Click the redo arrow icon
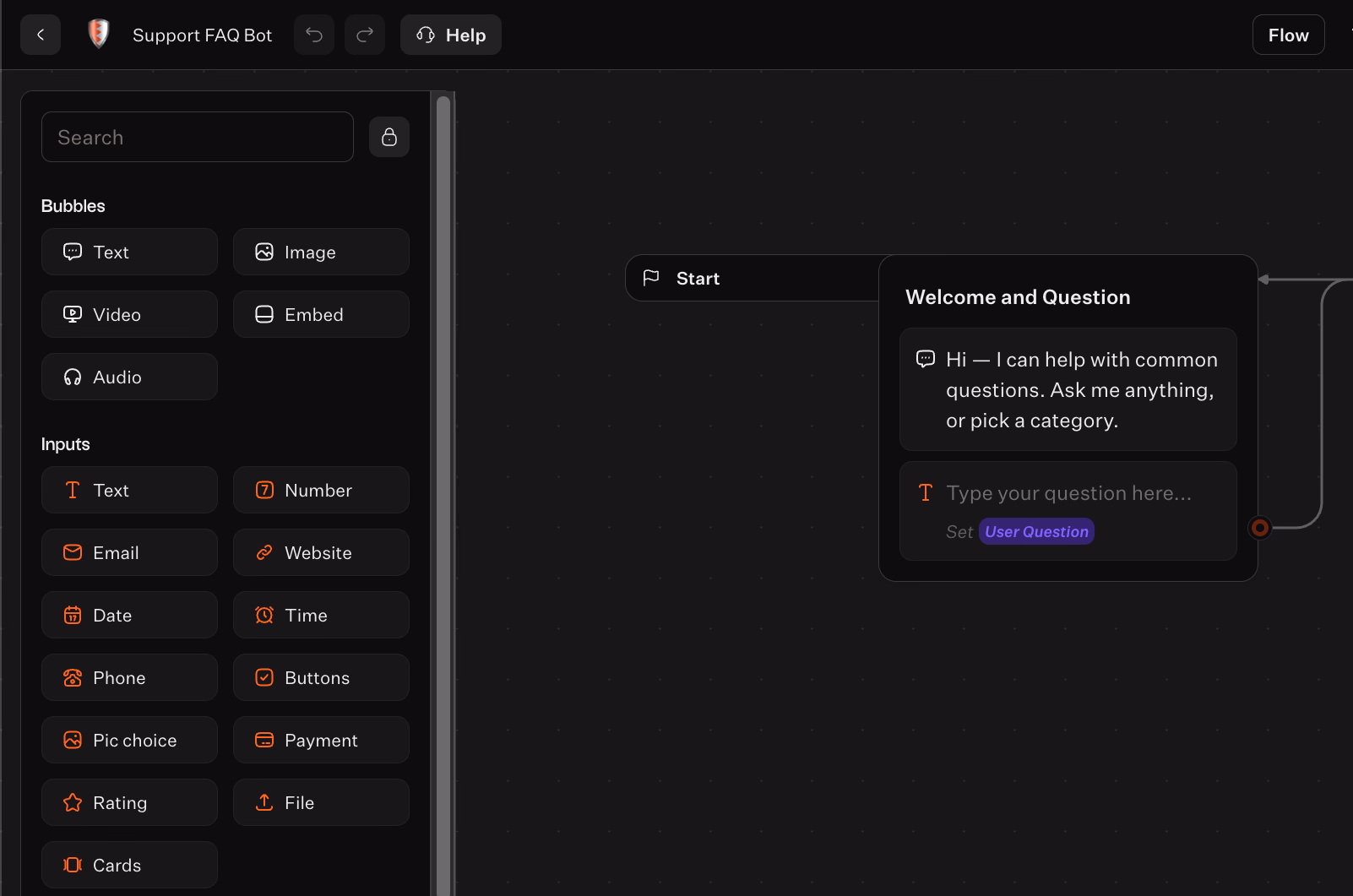 [365, 35]
